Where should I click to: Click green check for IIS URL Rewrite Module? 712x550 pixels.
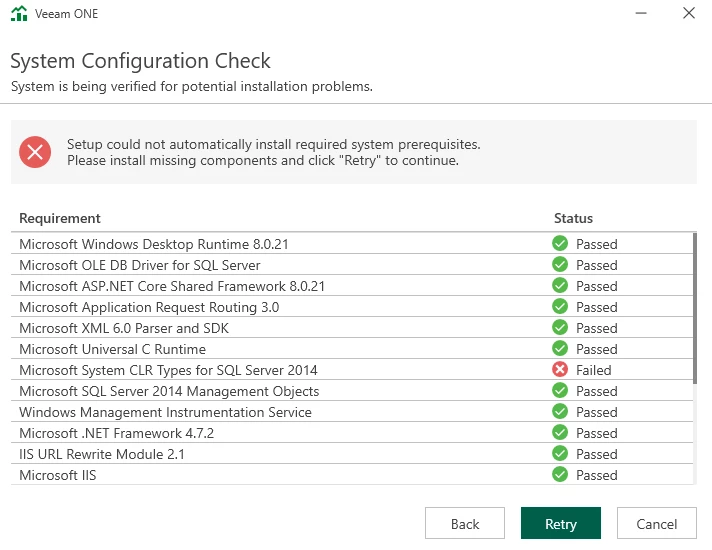pos(560,454)
